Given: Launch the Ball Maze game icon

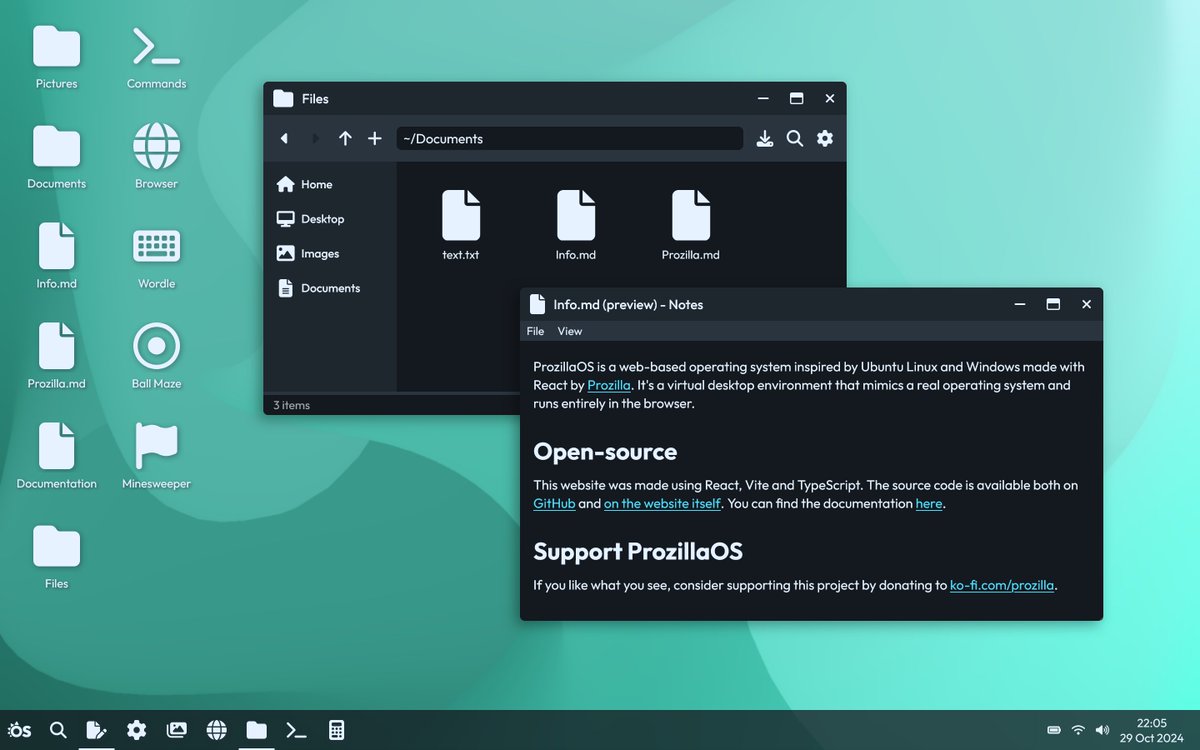Looking at the screenshot, I should click(157, 358).
